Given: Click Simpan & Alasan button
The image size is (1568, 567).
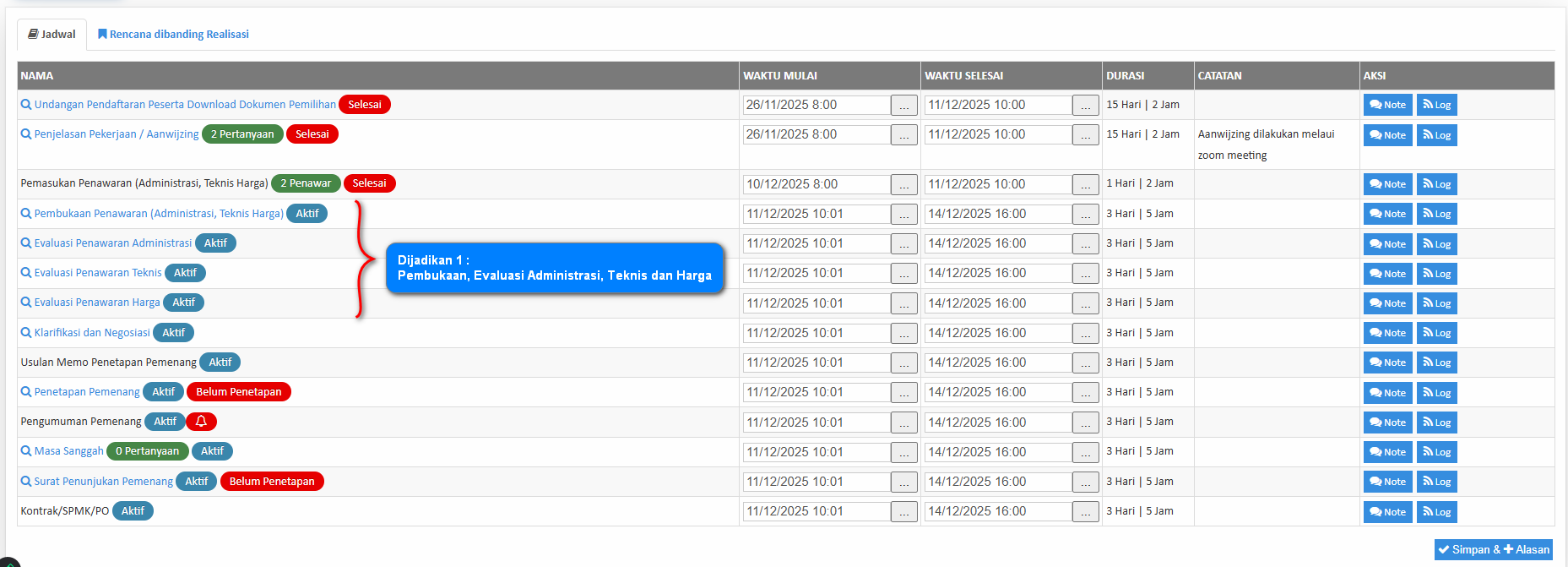Looking at the screenshot, I should coord(1493,549).
